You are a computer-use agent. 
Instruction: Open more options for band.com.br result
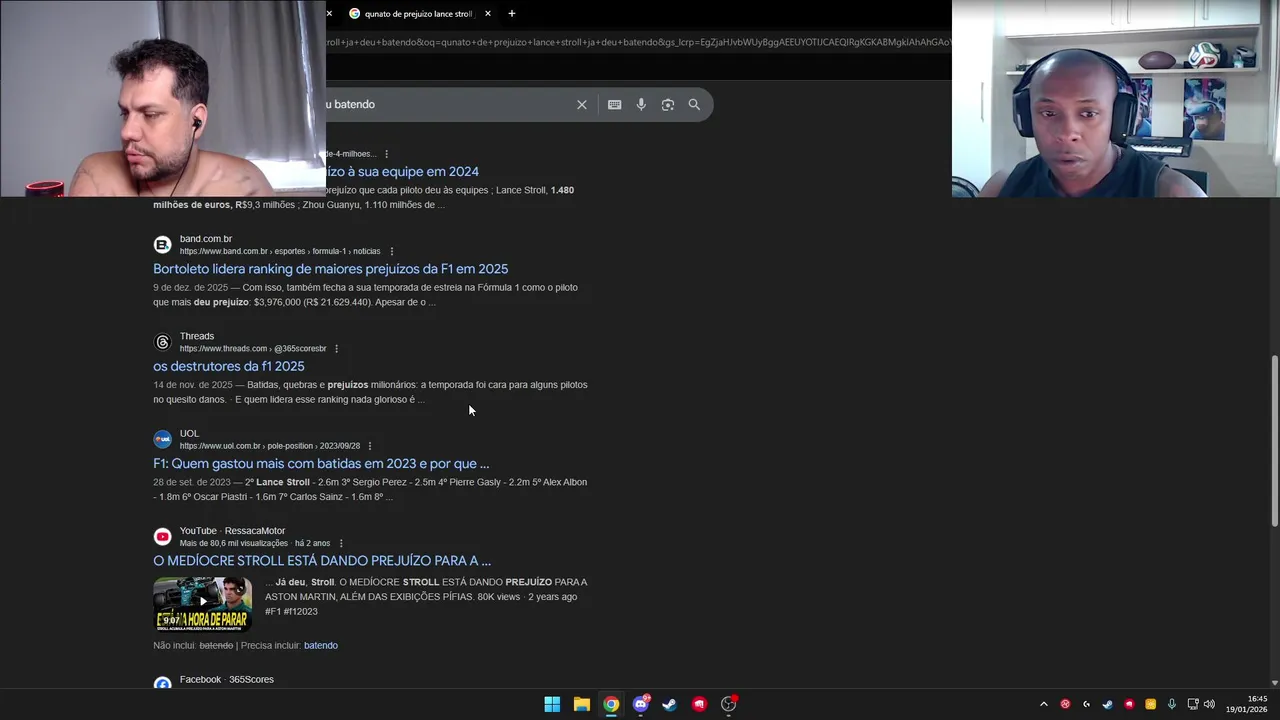tap(392, 251)
